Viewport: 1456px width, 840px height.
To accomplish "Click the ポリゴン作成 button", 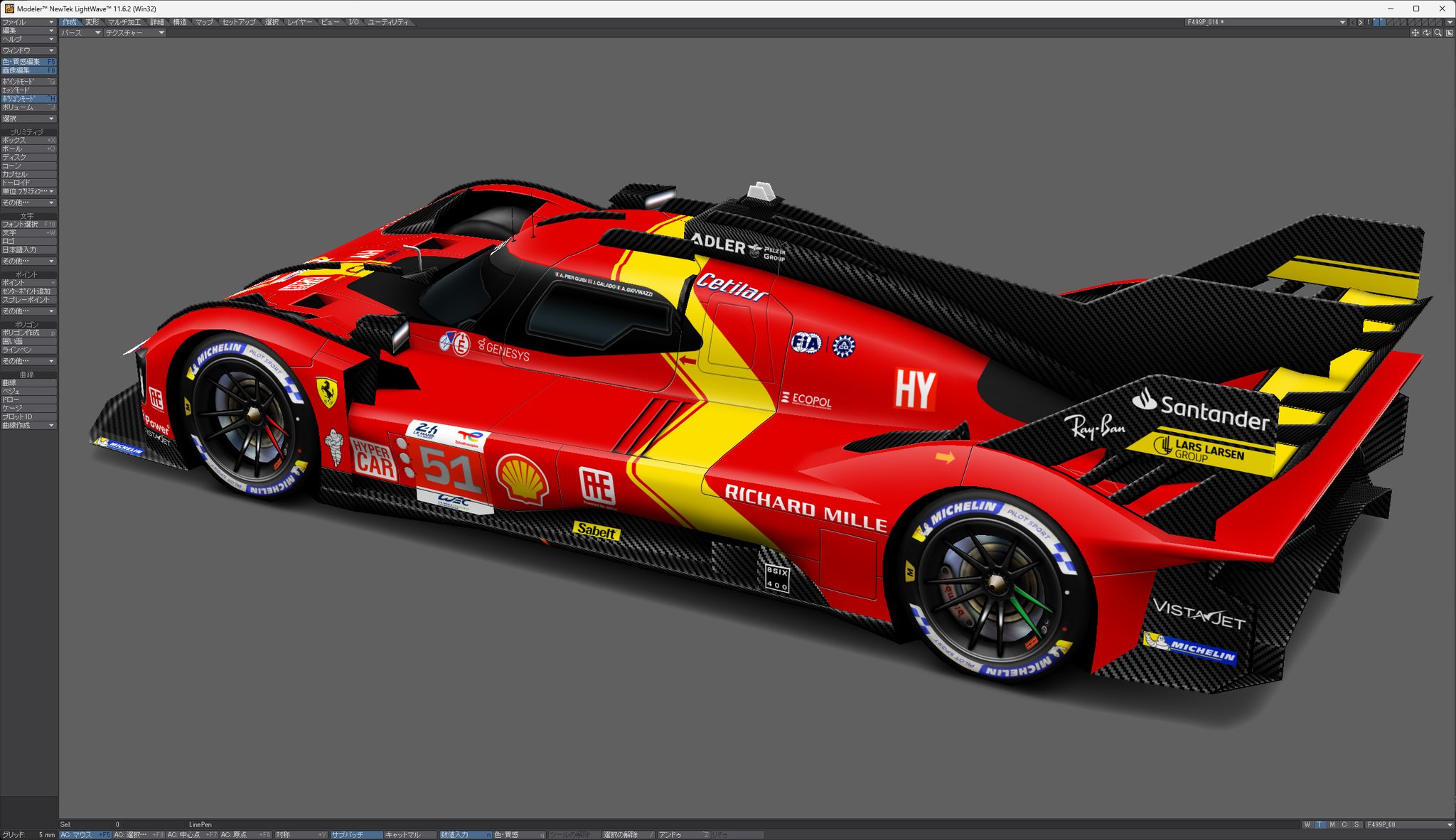I will click(28, 333).
